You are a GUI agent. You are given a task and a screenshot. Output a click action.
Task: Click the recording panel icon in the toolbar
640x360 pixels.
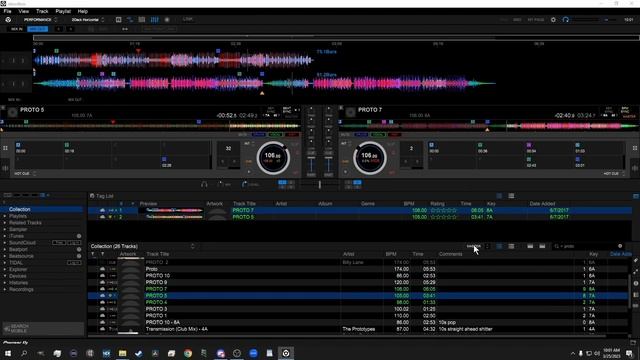click(x=167, y=20)
